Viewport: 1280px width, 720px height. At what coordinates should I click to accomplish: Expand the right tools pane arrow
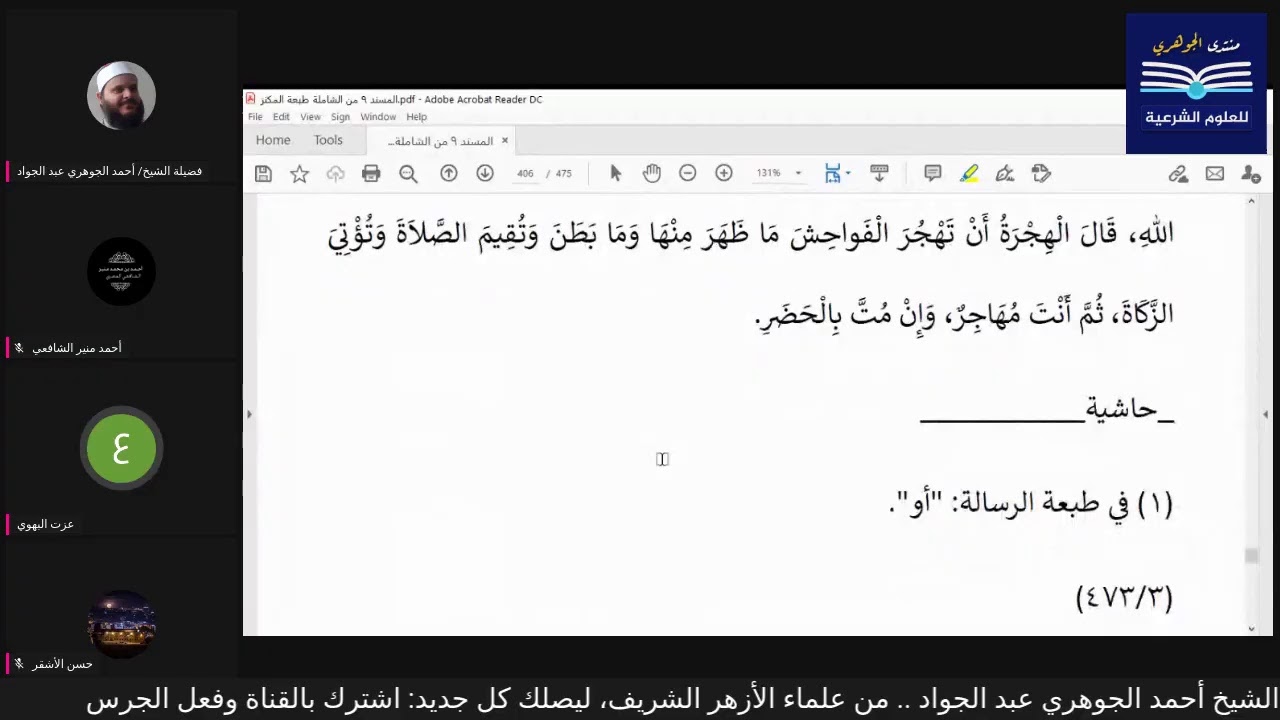[x=1265, y=414]
